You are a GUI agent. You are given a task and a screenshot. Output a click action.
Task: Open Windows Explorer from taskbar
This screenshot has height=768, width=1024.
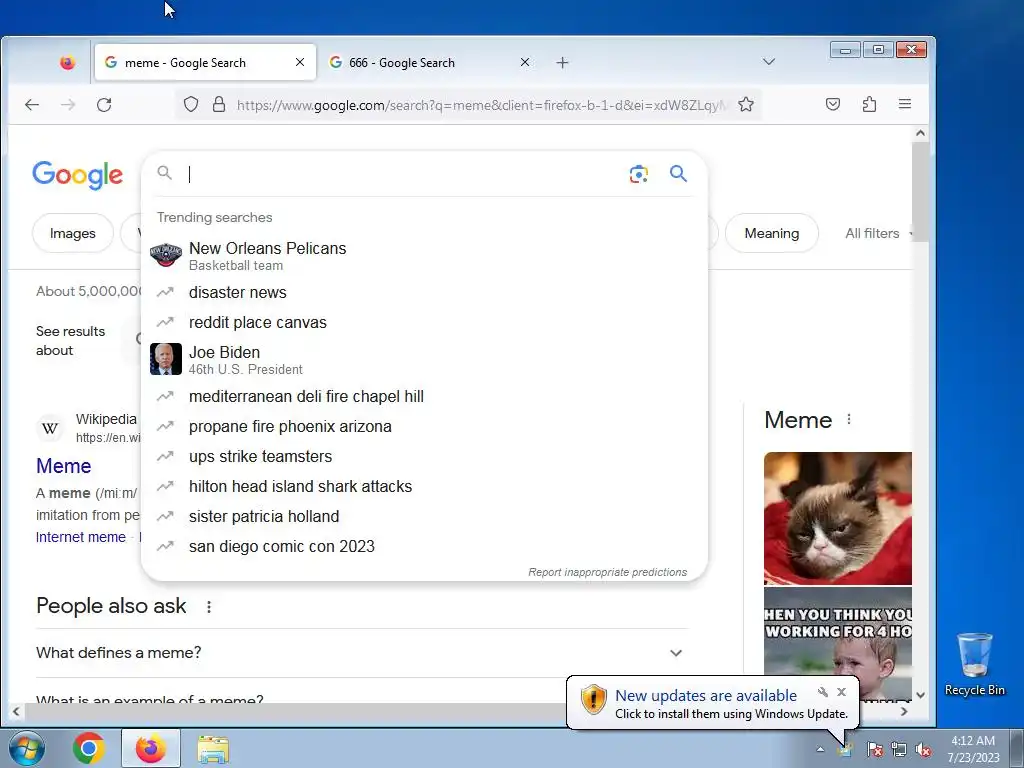[213, 749]
